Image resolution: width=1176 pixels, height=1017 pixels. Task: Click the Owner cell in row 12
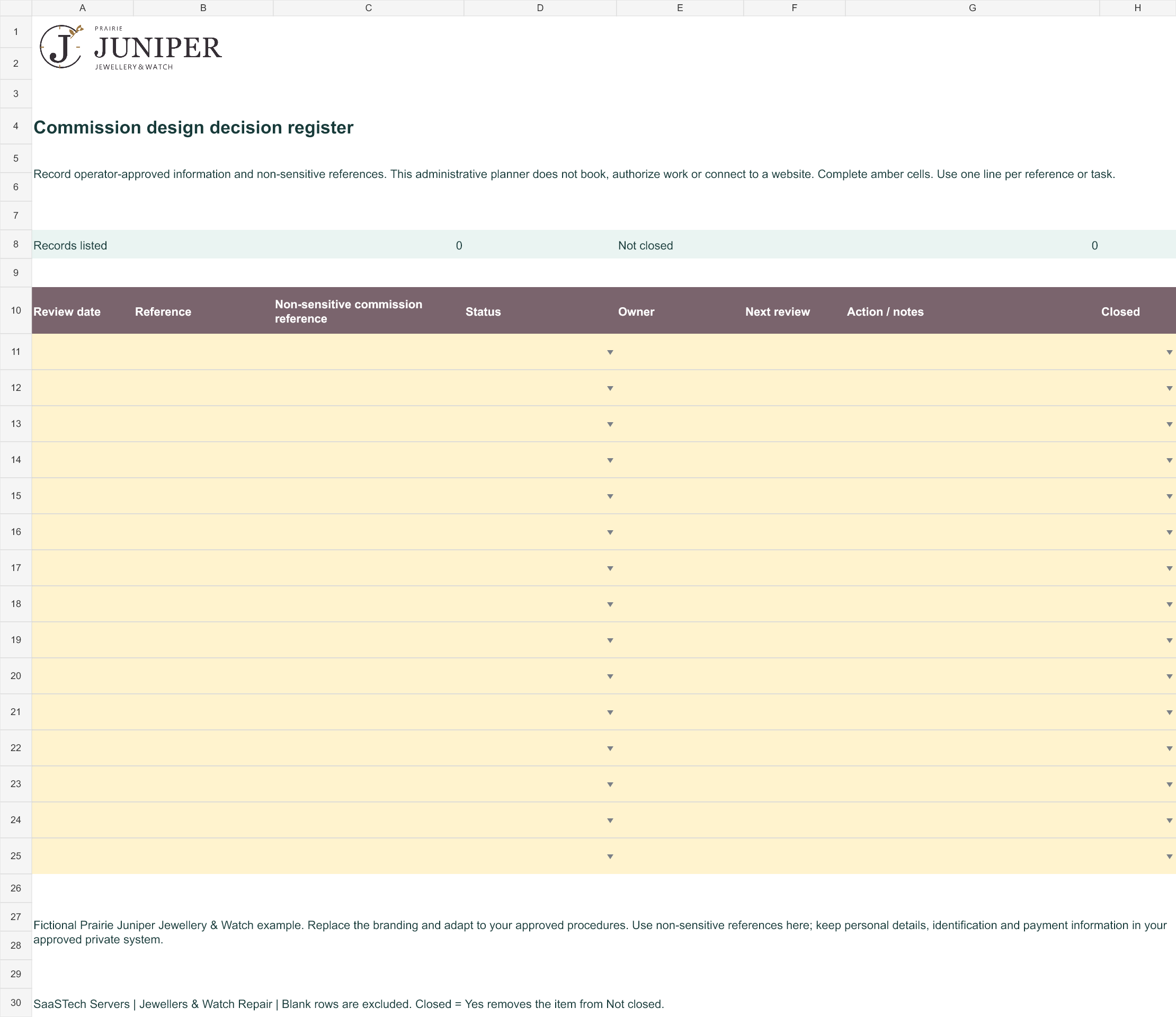pyautogui.click(x=680, y=388)
